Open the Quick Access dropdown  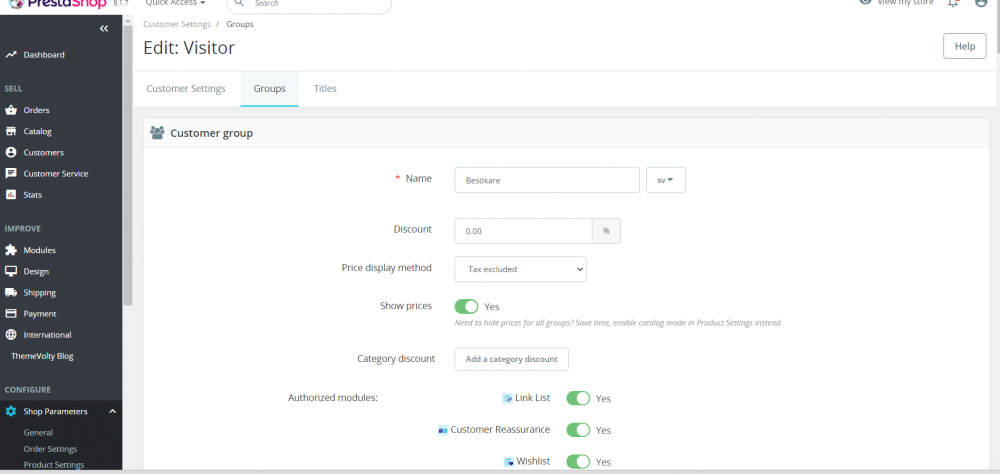tap(175, 3)
